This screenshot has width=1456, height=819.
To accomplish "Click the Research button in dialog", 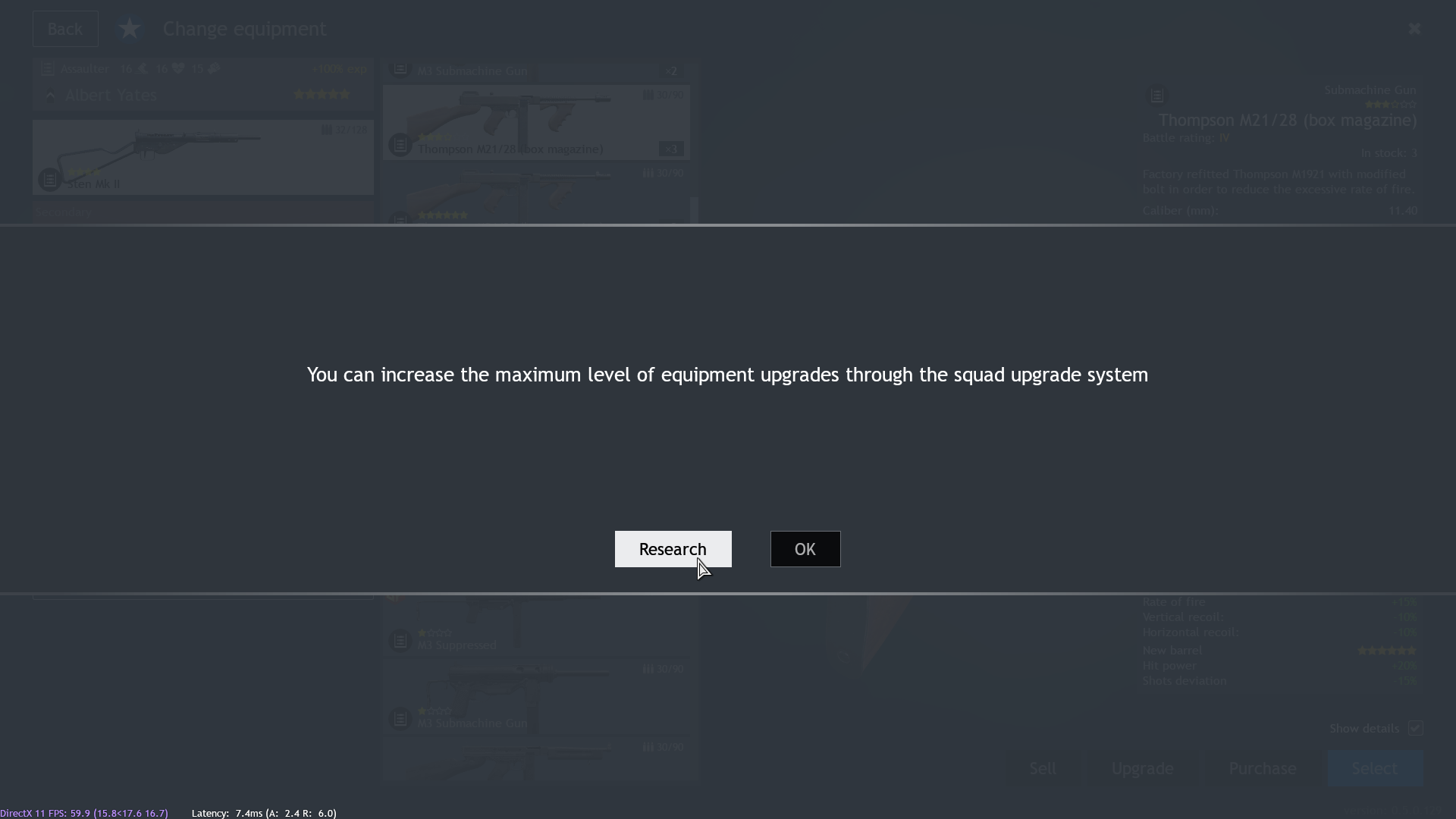I will click(673, 549).
